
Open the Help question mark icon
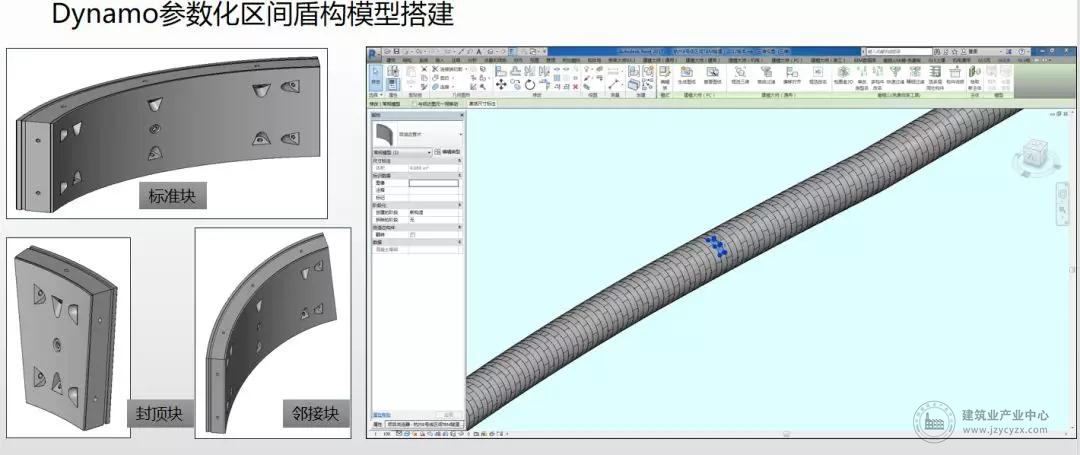[x=1021, y=52]
